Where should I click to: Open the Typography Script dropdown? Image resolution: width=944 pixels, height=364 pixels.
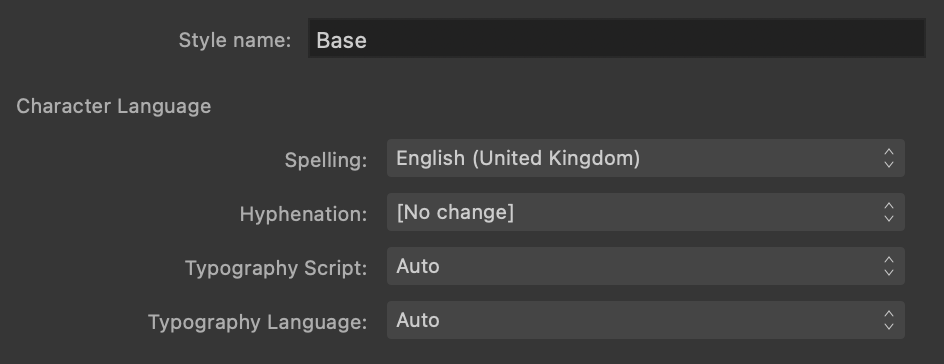(645, 267)
